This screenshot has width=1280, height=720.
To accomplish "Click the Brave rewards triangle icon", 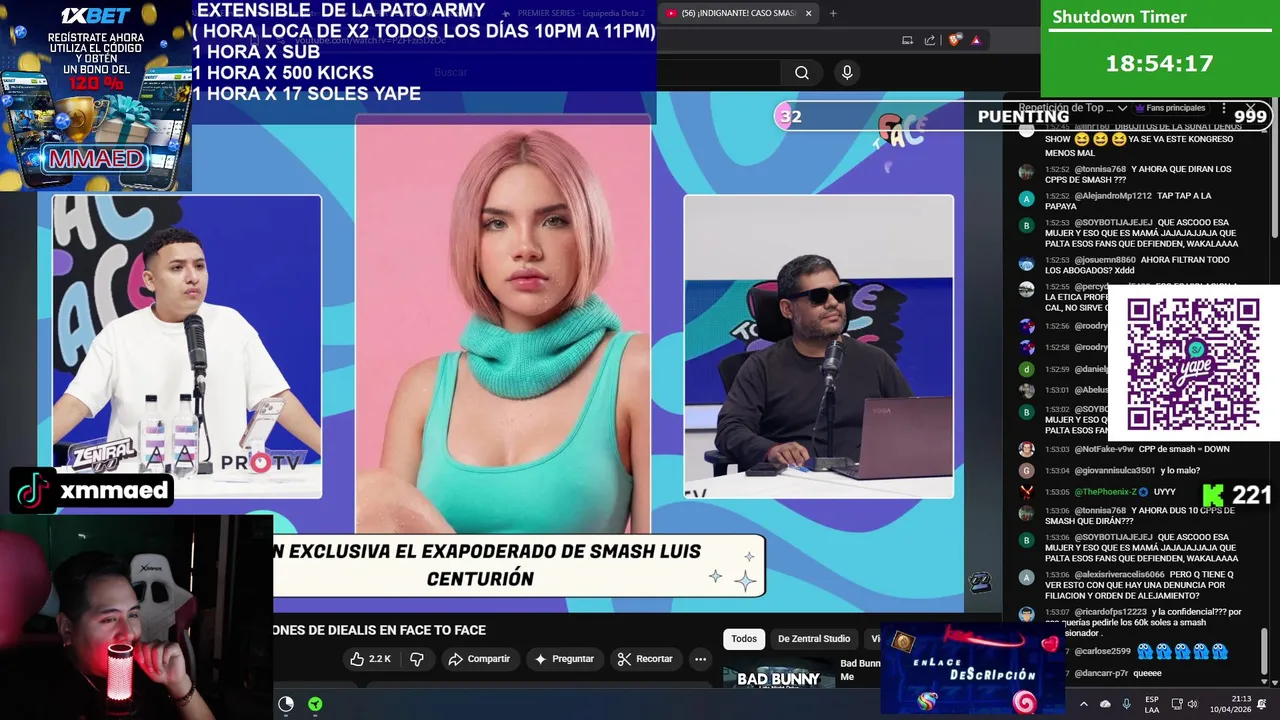I will (x=976, y=40).
